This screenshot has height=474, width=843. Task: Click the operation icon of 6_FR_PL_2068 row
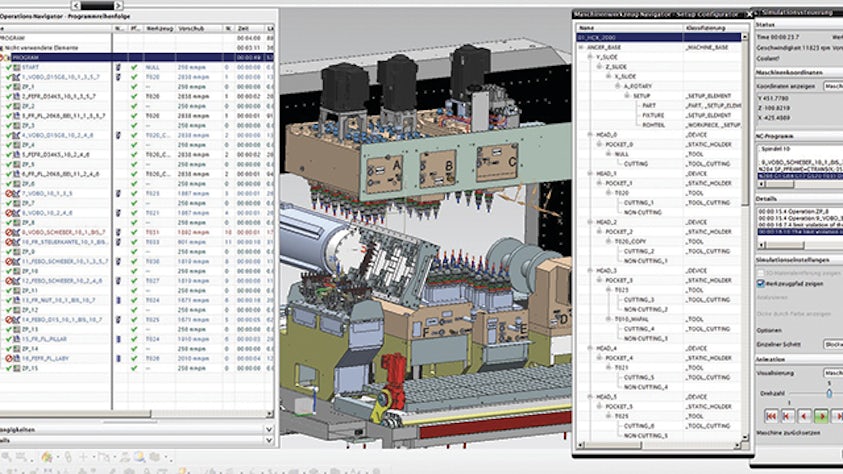pos(17,174)
